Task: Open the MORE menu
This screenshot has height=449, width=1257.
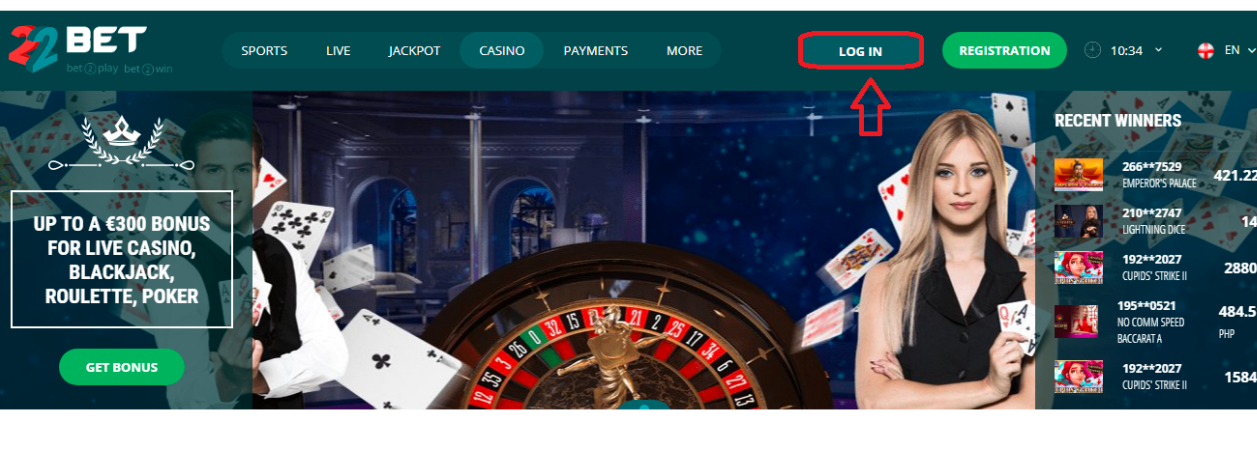Action: coord(684,50)
